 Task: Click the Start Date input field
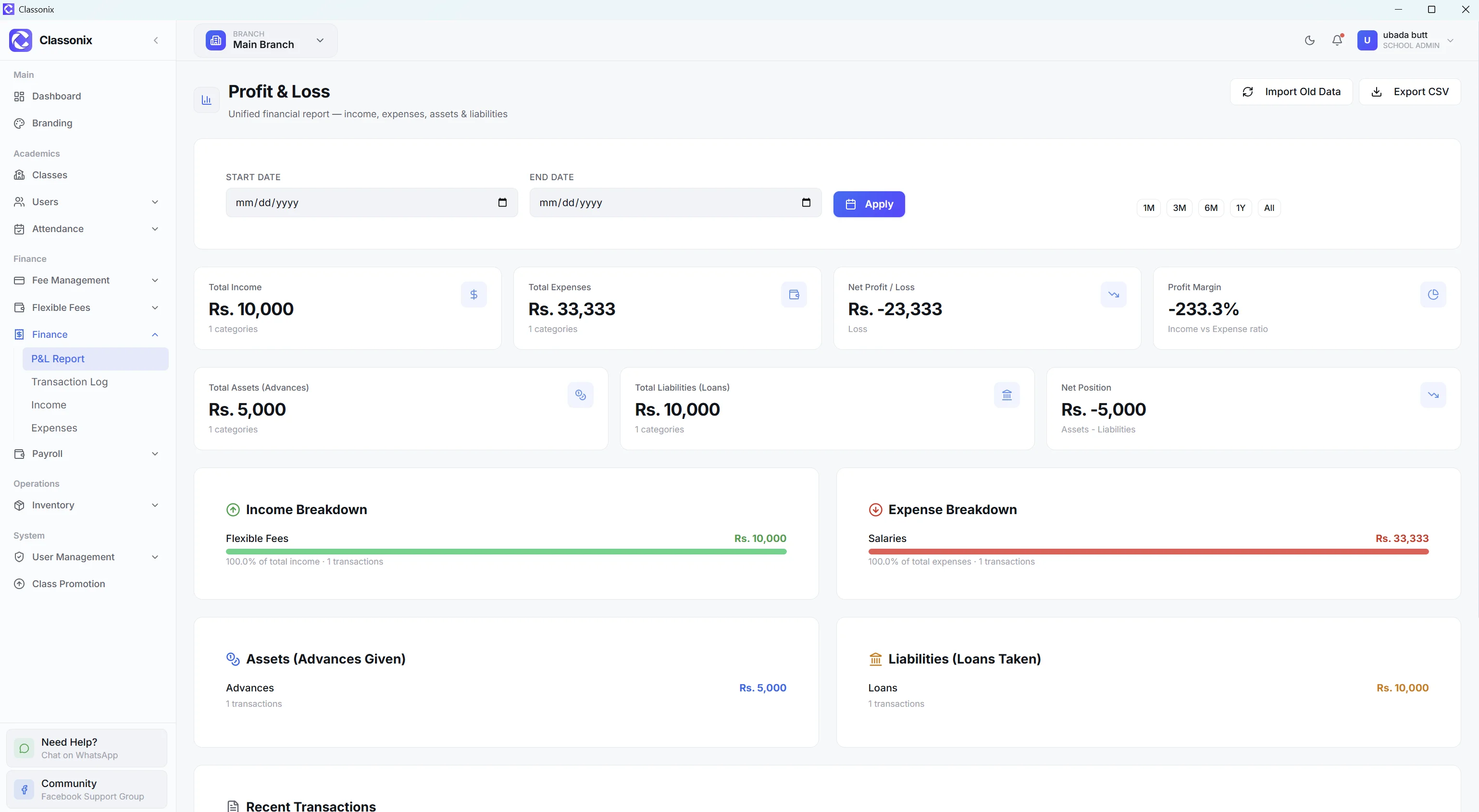point(372,203)
